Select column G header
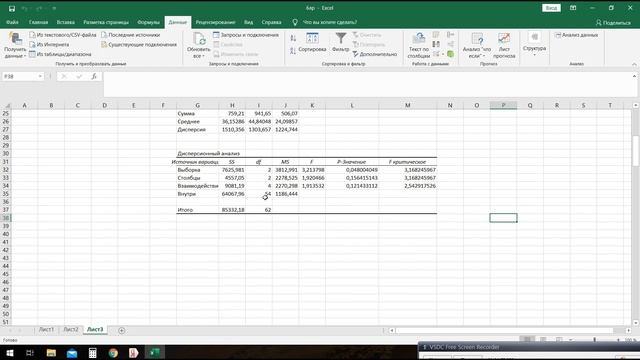This screenshot has height=360, width=640. pyautogui.click(x=197, y=105)
